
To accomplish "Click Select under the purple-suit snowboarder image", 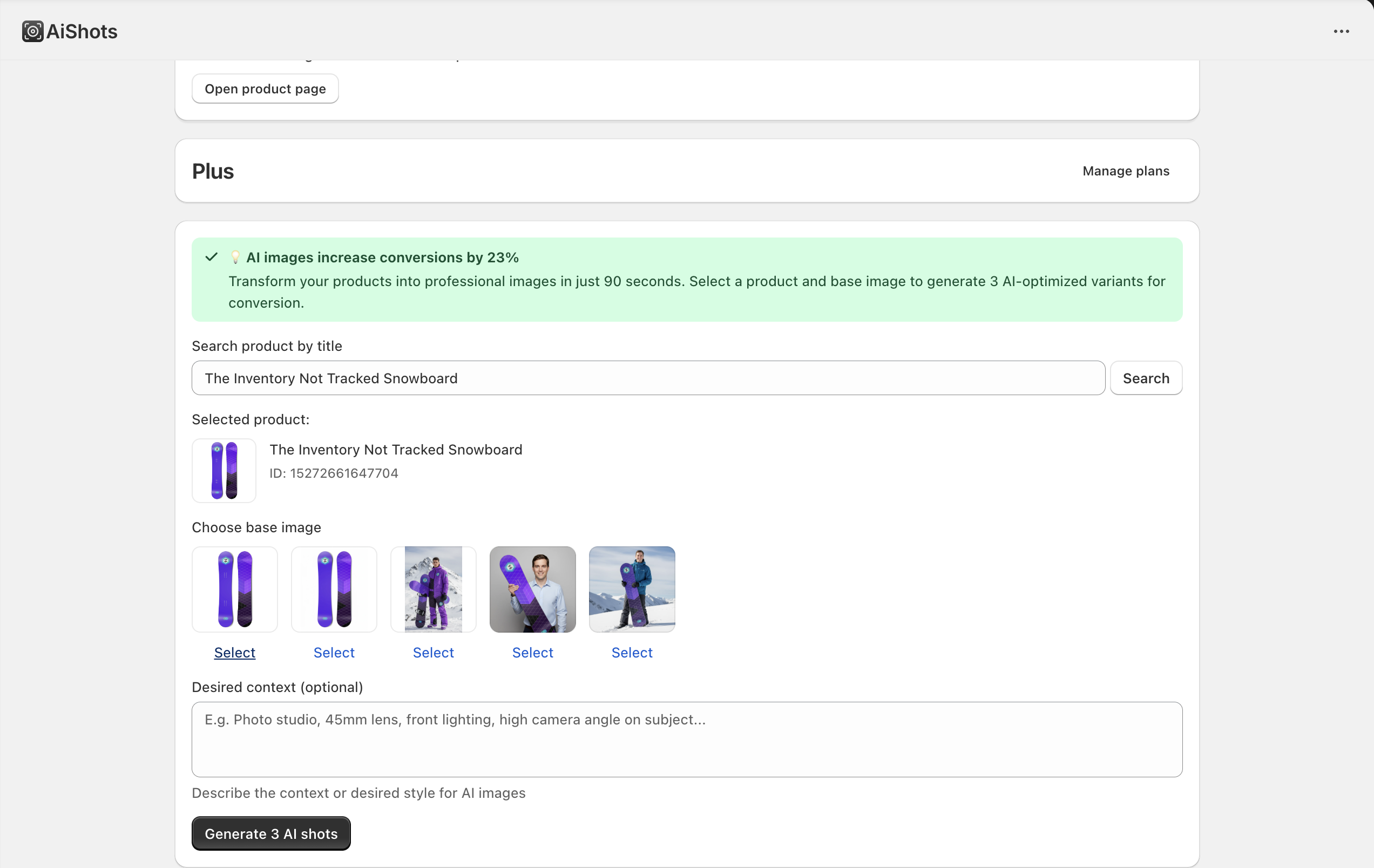I will (x=433, y=652).
